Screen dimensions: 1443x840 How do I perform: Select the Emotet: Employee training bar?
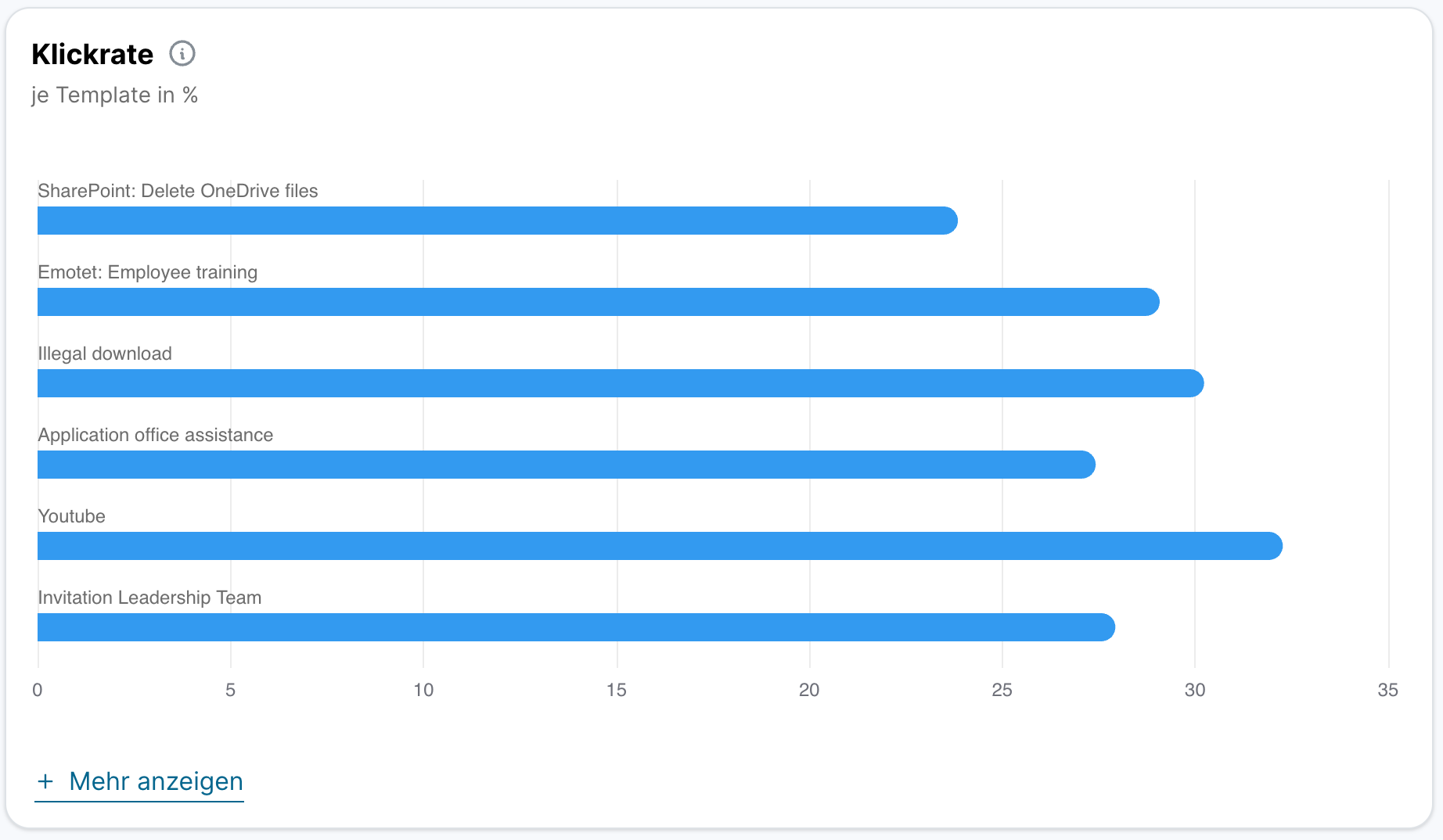click(598, 302)
